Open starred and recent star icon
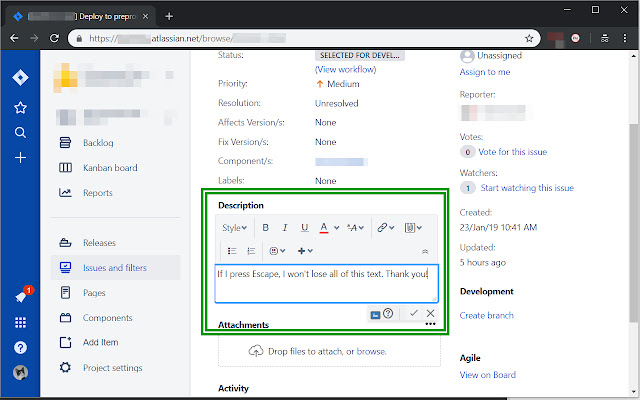Screen dimensions: 640x400 pos(20,108)
